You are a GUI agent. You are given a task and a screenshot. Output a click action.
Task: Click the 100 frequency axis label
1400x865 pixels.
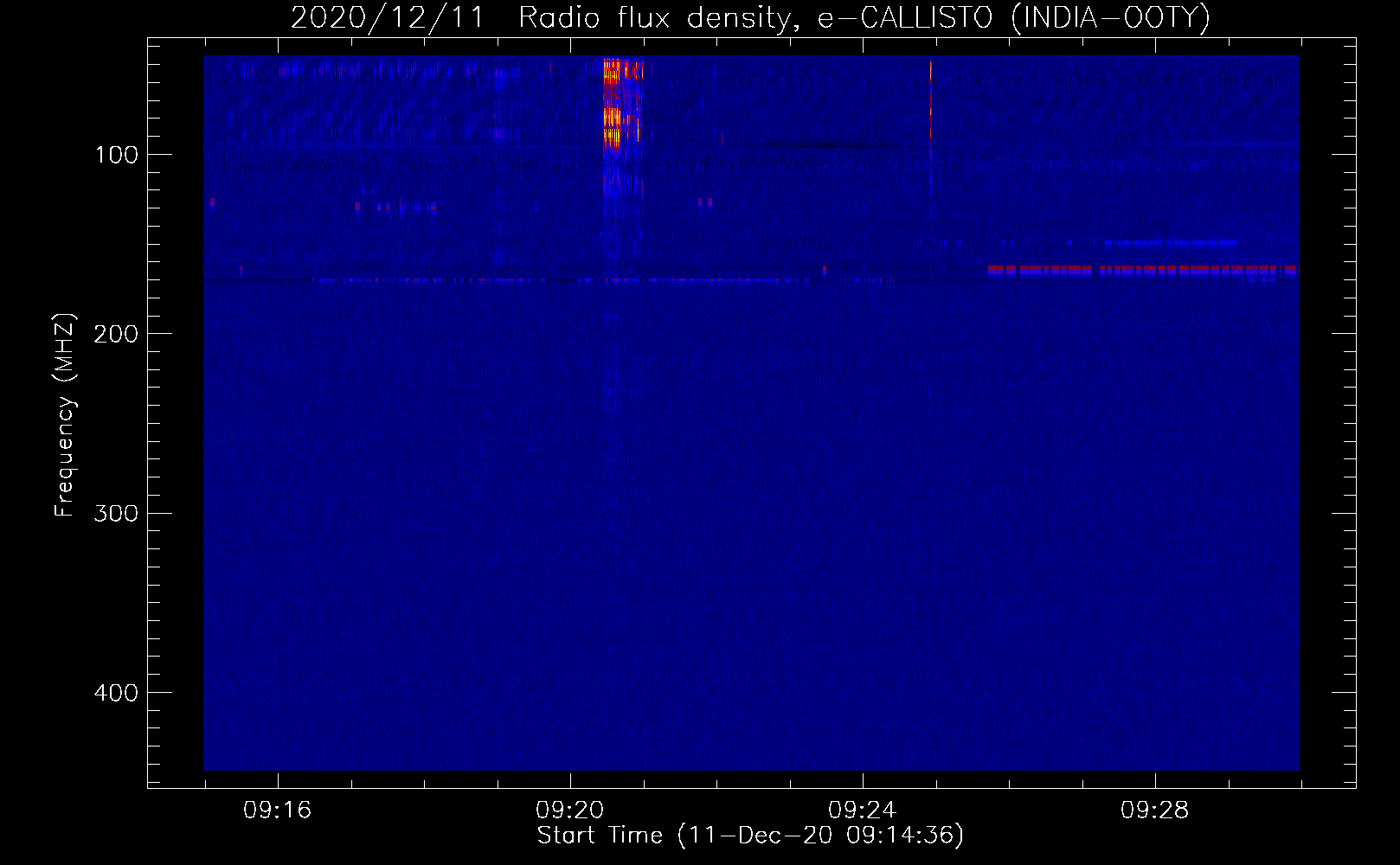116,156
